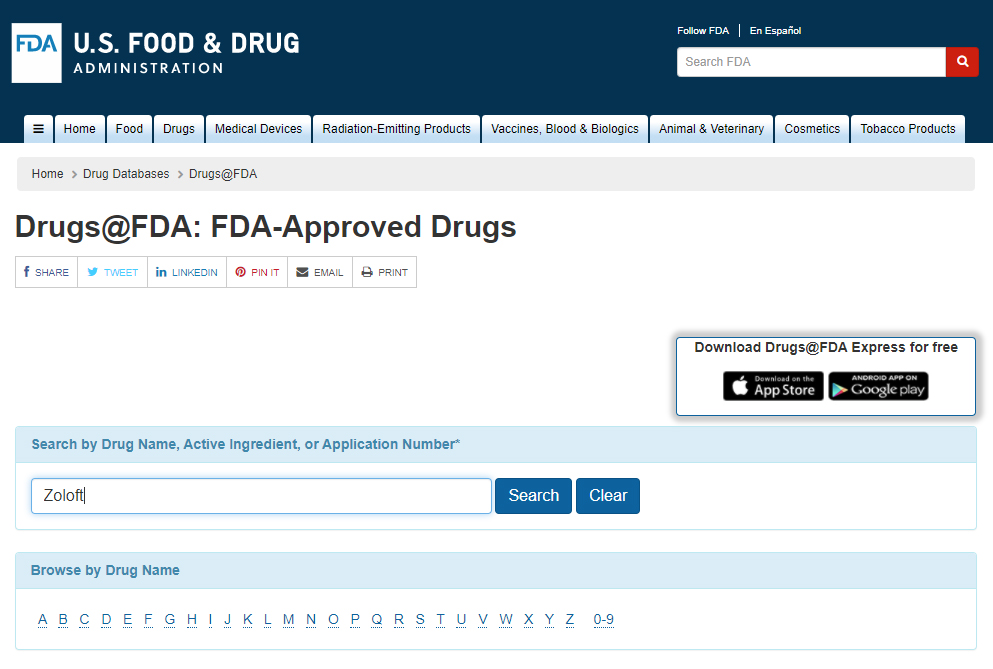
Task: Open the Cosmetics tab
Action: [x=812, y=129]
